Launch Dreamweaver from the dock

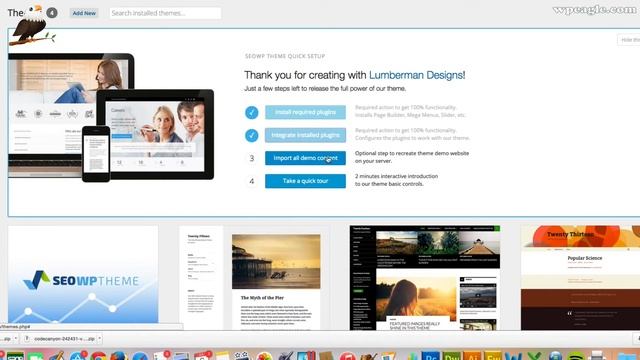(x=452, y=356)
